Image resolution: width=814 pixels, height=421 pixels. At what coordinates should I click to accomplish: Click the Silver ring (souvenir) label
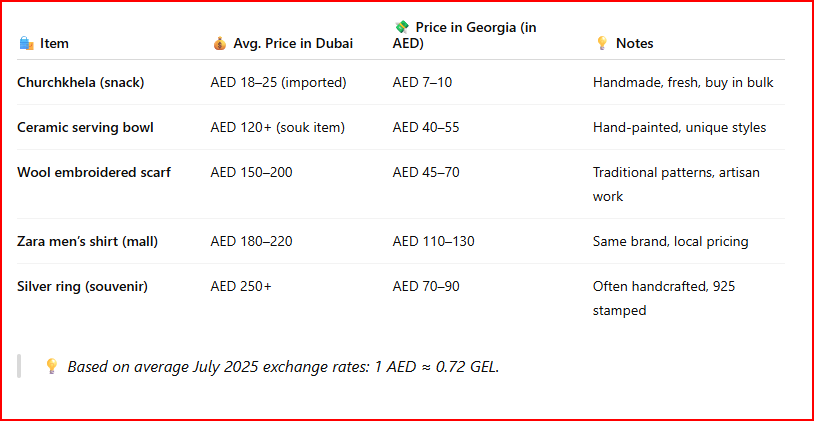83,286
